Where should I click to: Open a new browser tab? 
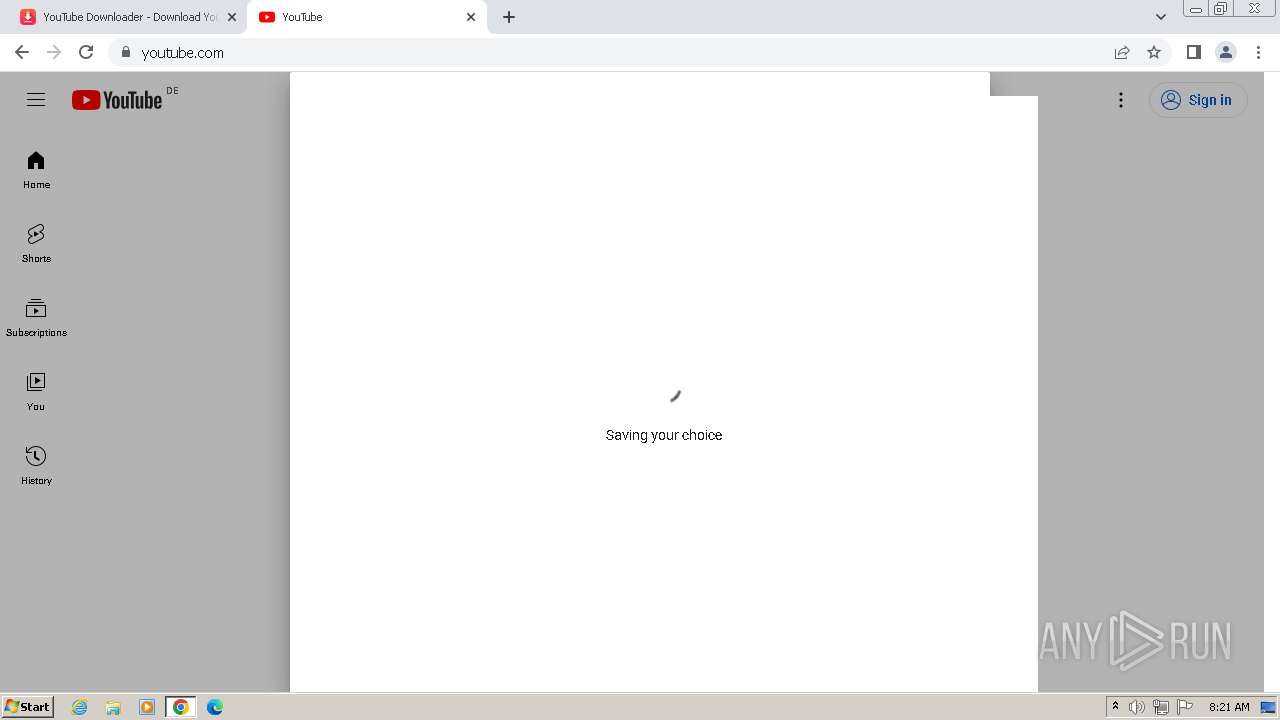(x=509, y=17)
